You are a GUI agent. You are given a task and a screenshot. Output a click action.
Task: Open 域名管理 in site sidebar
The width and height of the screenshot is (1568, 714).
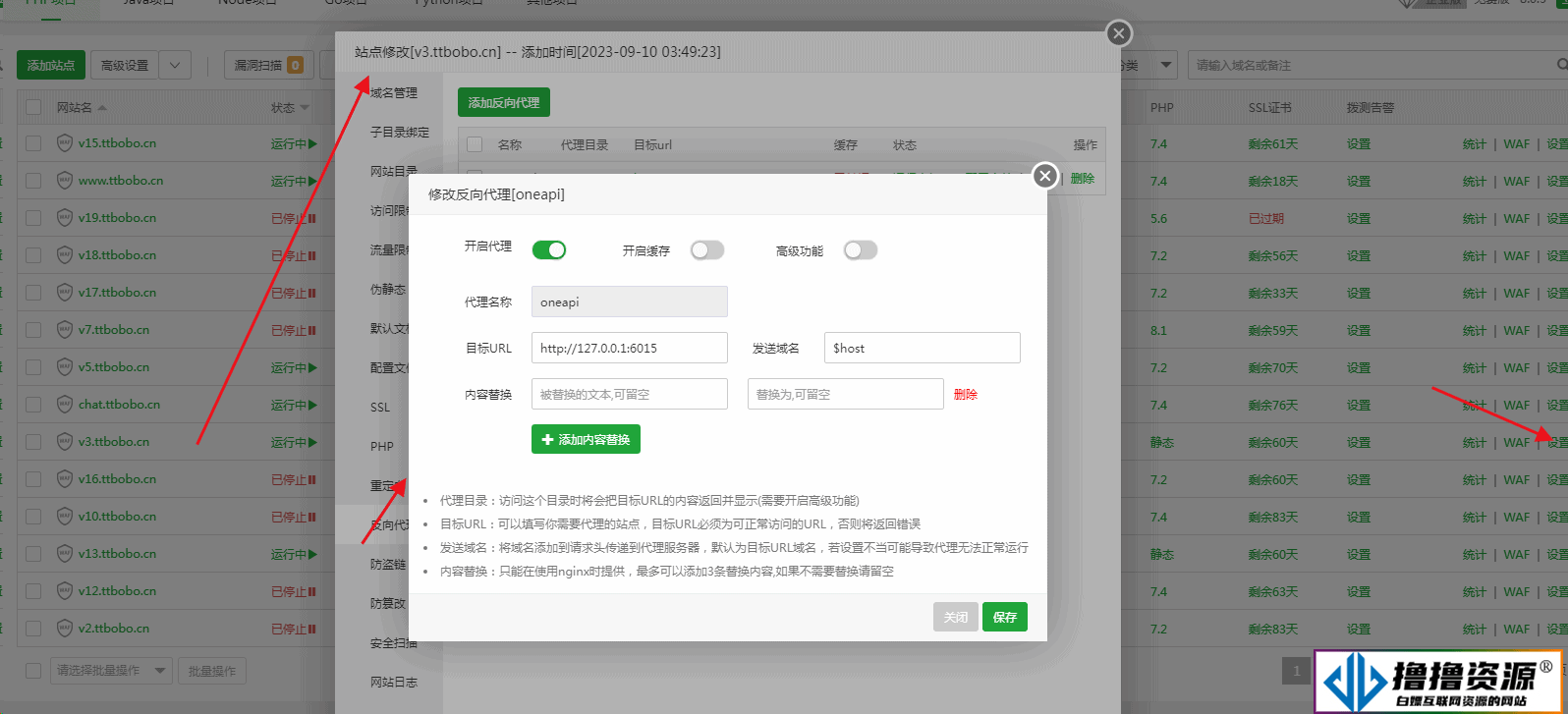(x=394, y=92)
